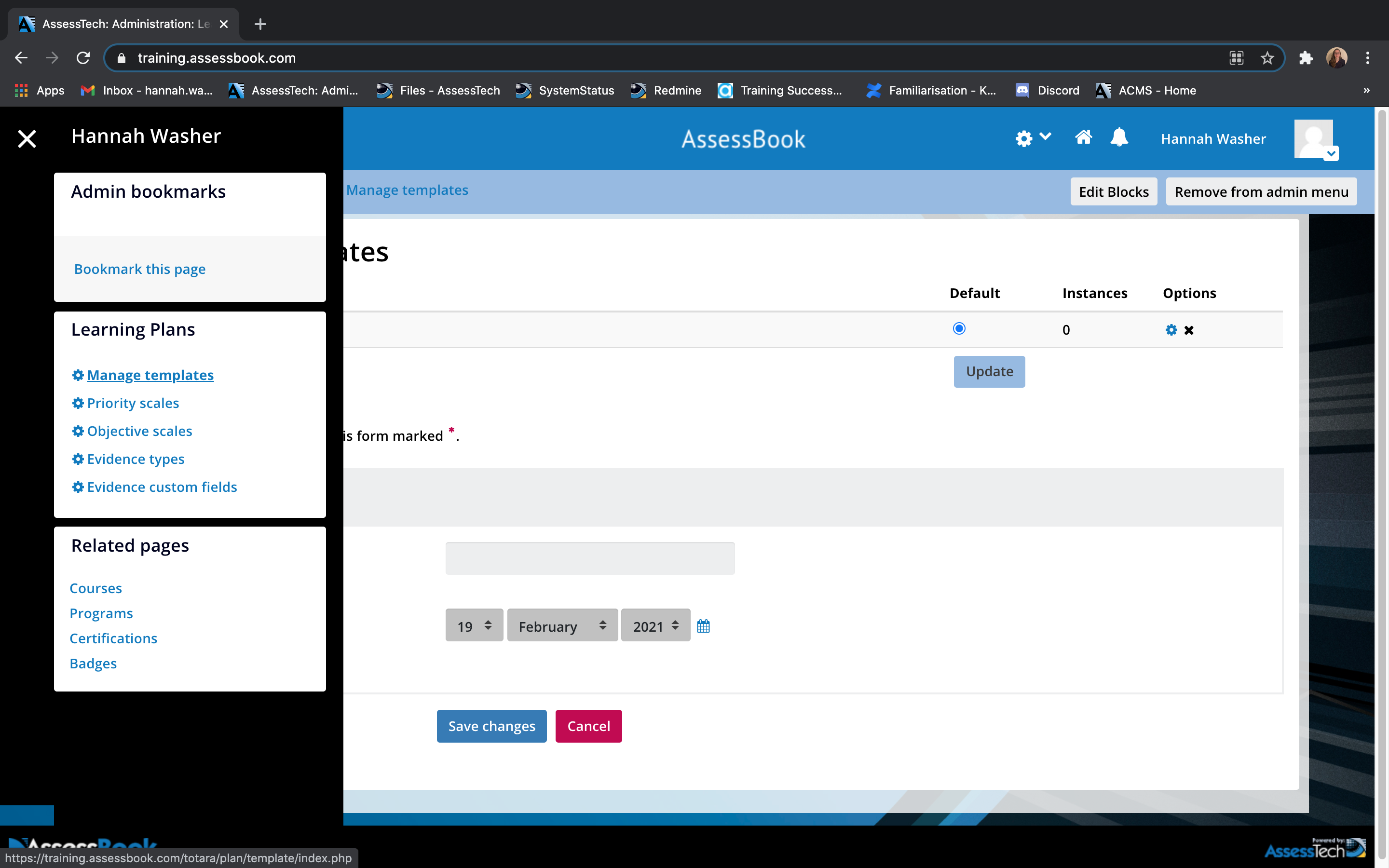The width and height of the screenshot is (1389, 868).
Task: Go to Programs related page
Action: [101, 613]
